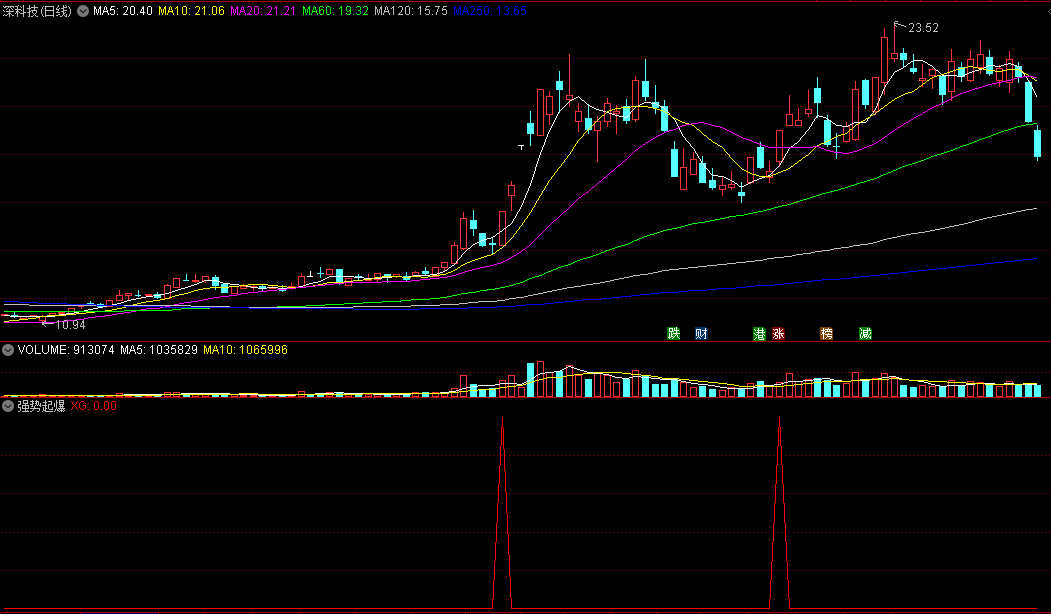Click the MA10: 21.06 label
Screen dimensions: 1051x614
tap(192, 11)
